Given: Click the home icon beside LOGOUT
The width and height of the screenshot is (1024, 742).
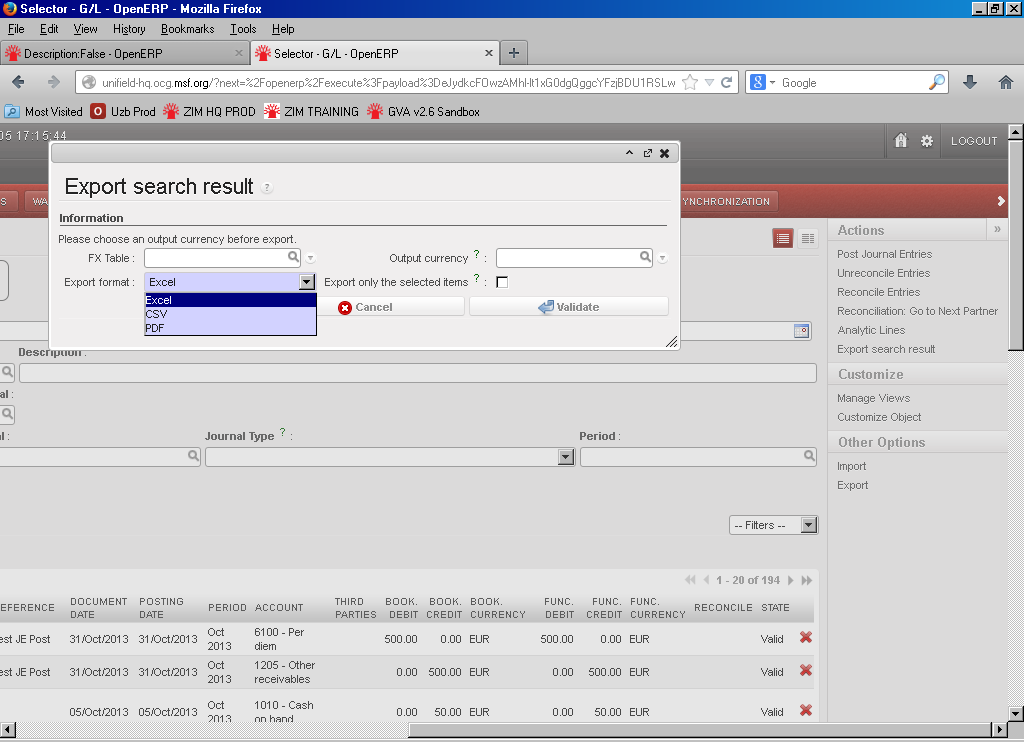Looking at the screenshot, I should [x=900, y=141].
